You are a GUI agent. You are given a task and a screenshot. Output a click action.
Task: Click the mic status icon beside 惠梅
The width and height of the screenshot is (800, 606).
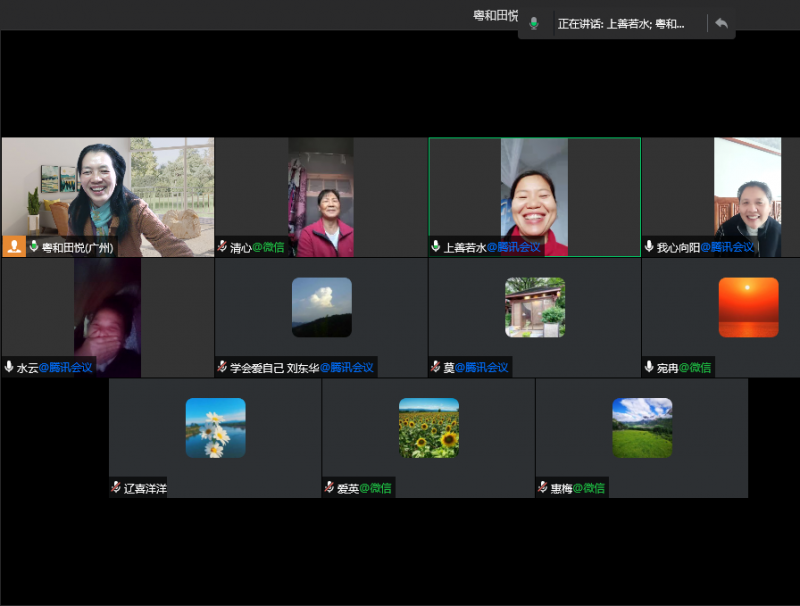pos(543,488)
